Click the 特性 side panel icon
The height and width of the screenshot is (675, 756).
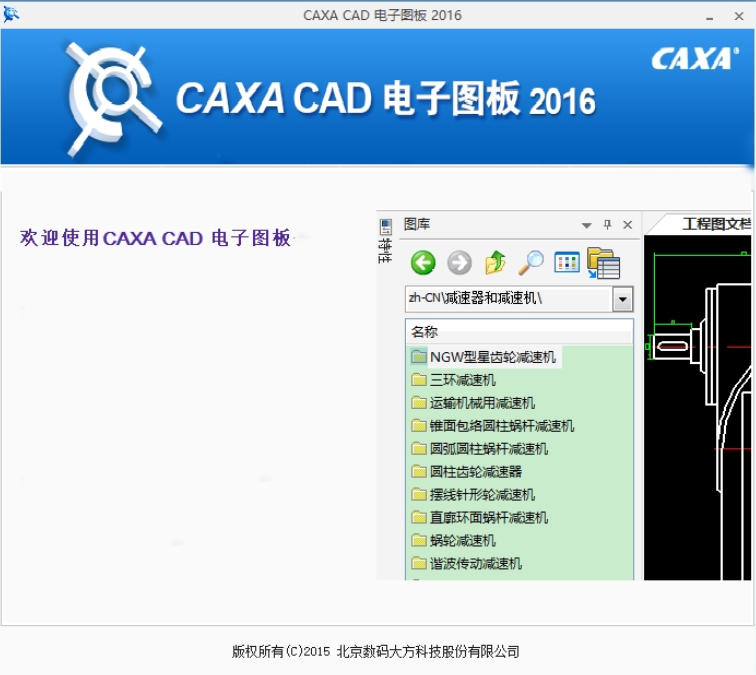(385, 239)
